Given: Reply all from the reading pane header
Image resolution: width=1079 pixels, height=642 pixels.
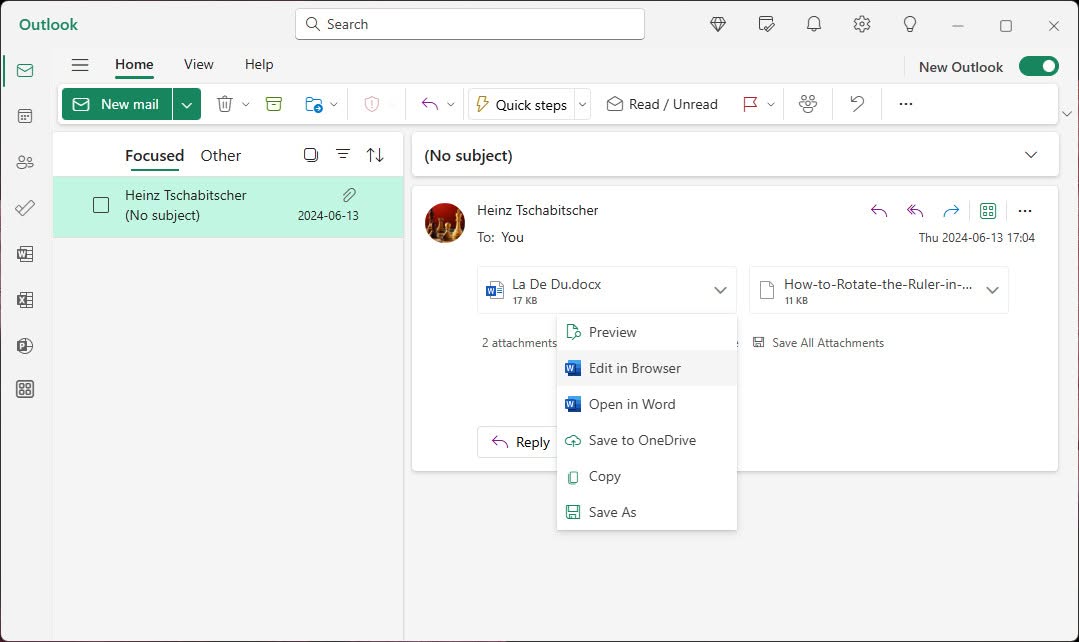Looking at the screenshot, I should coord(915,211).
